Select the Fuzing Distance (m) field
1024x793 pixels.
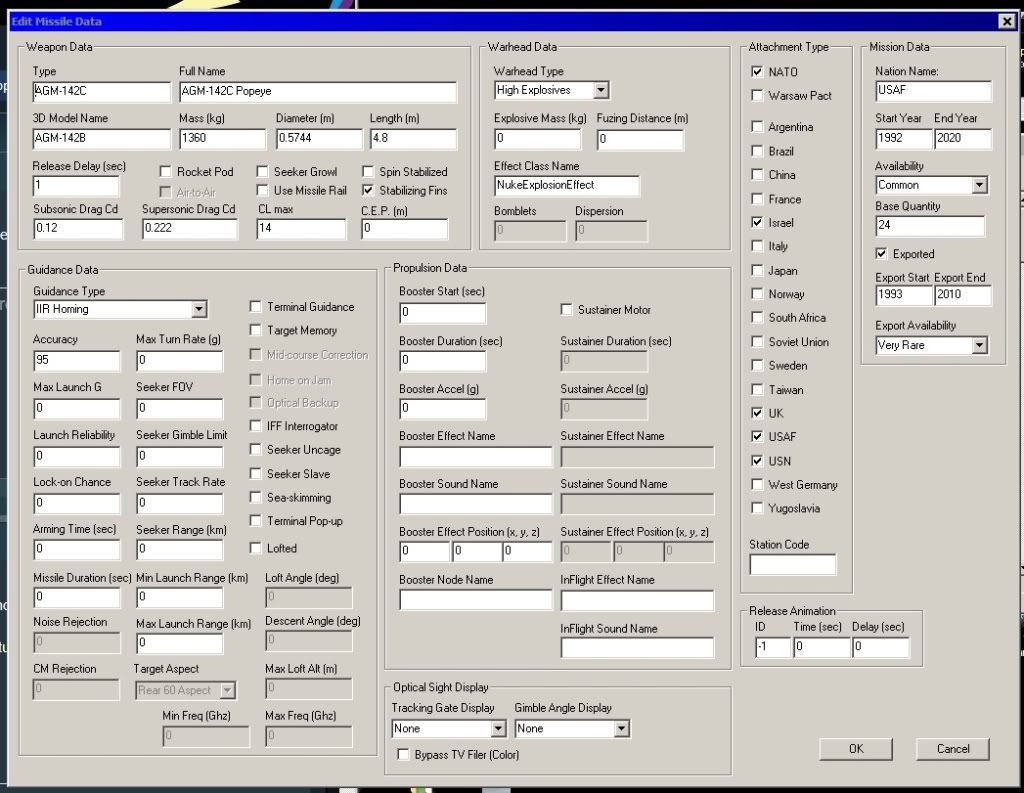(x=640, y=138)
